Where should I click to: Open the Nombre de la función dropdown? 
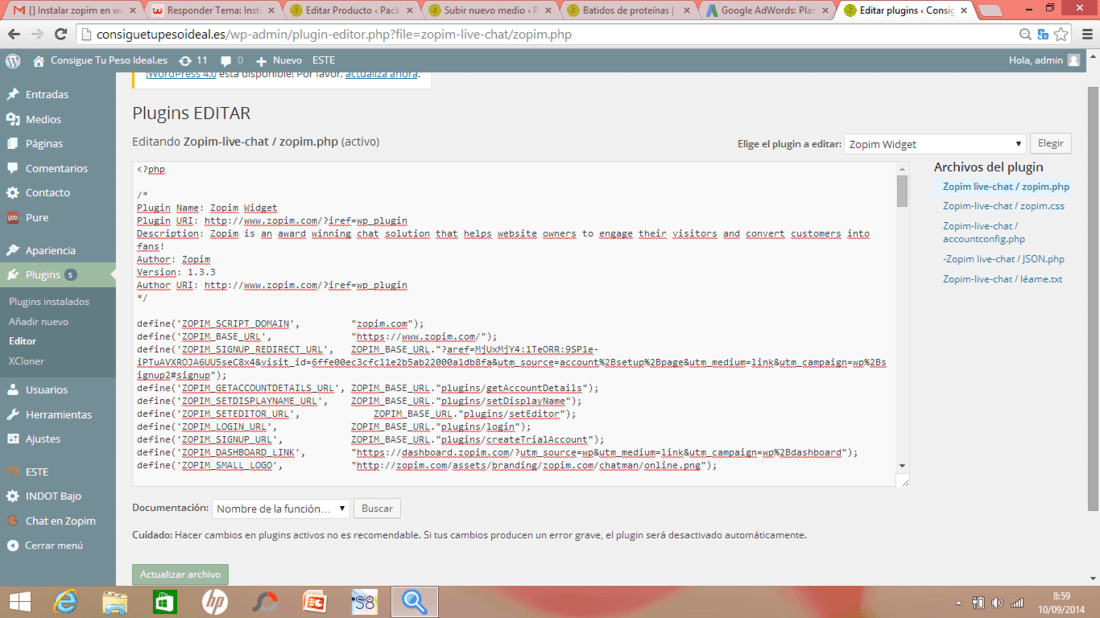coord(281,509)
